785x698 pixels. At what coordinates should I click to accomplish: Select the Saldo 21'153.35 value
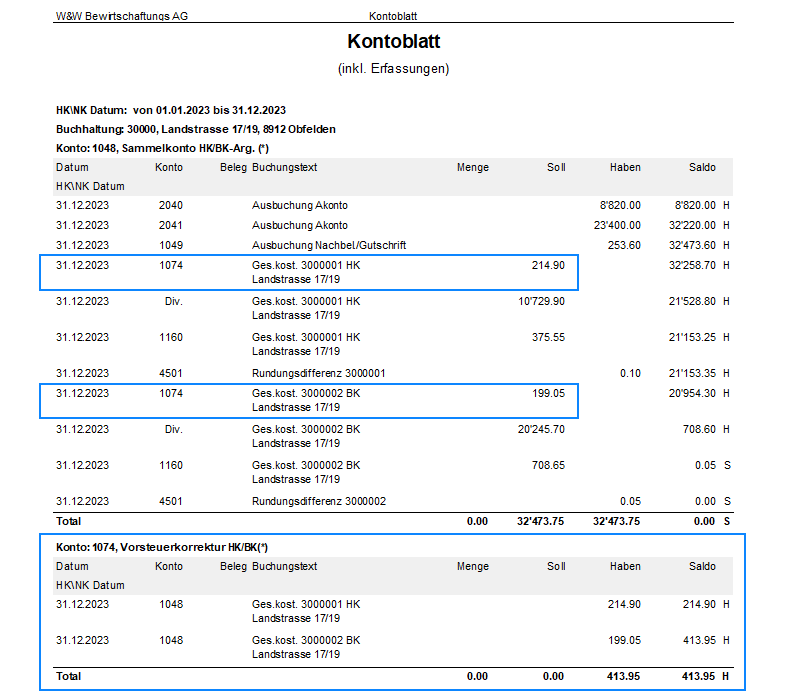click(x=692, y=374)
